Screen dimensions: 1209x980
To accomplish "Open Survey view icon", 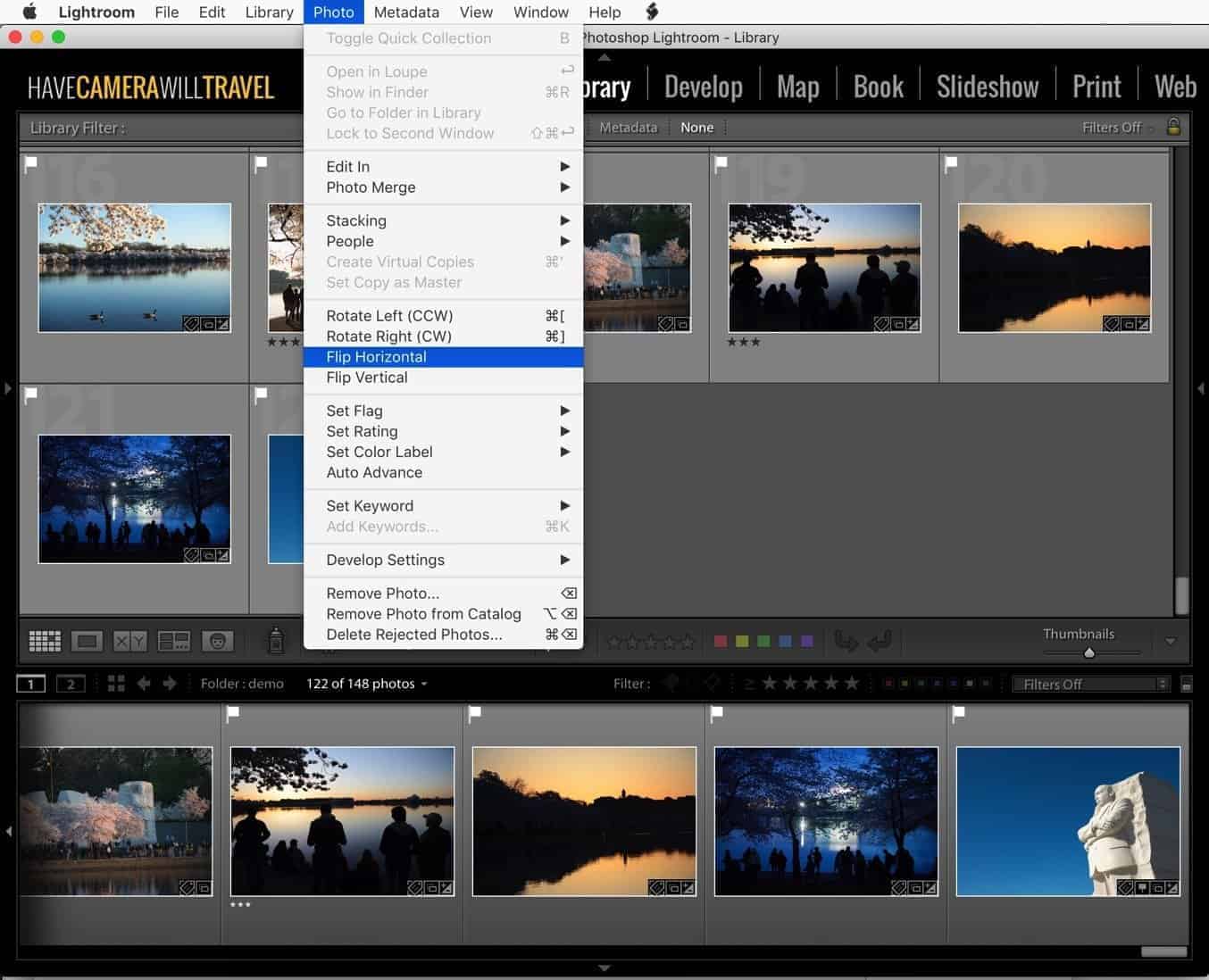I will (173, 641).
